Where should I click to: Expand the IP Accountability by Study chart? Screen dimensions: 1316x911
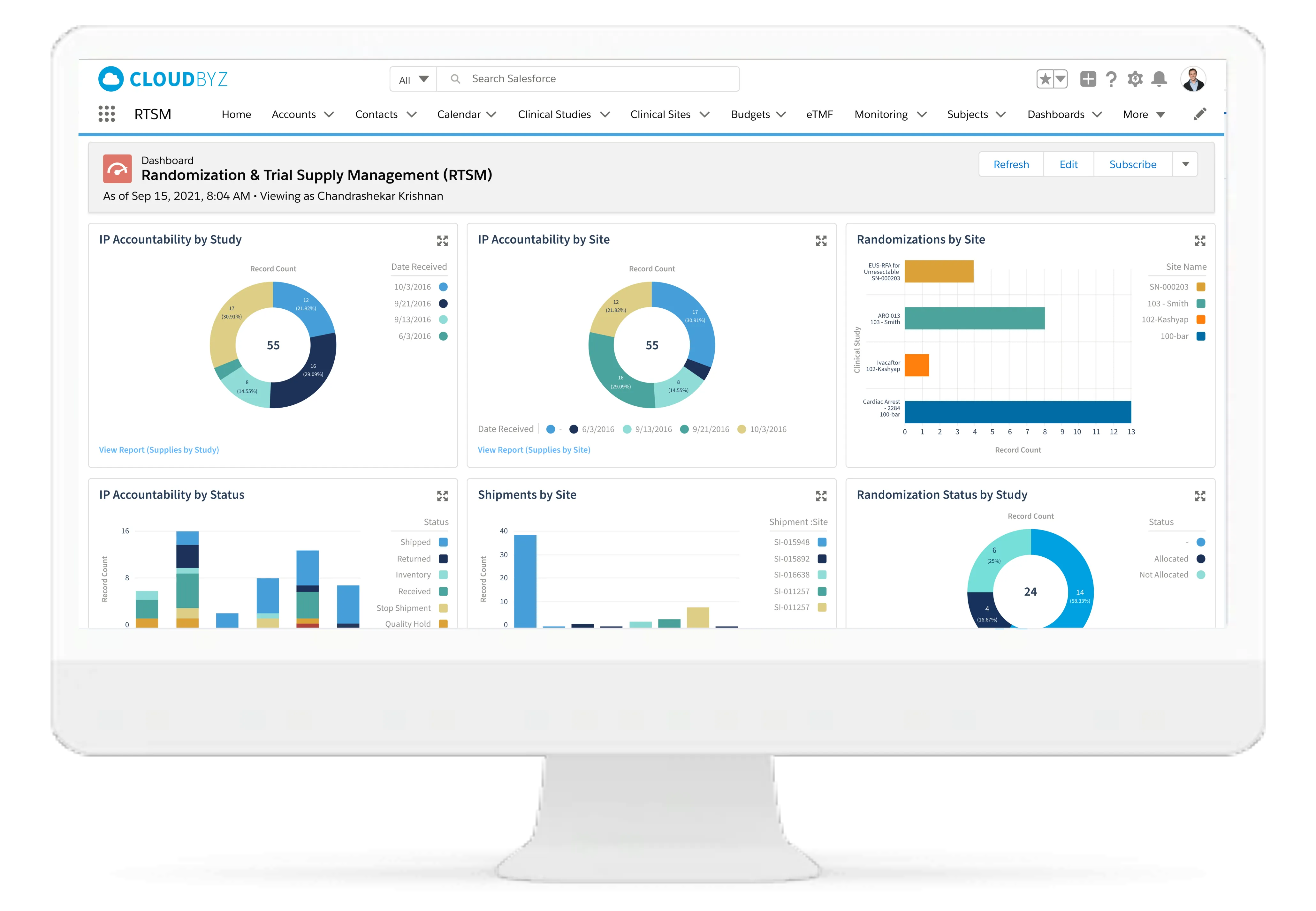point(443,241)
